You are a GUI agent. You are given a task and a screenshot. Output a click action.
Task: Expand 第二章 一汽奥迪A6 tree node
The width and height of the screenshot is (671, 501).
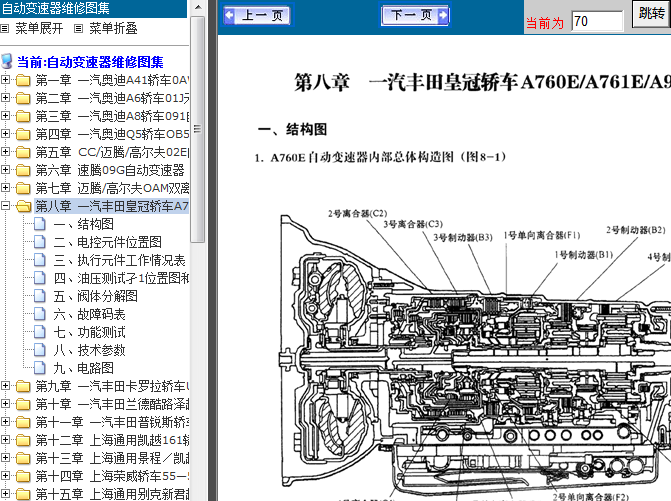point(5,98)
